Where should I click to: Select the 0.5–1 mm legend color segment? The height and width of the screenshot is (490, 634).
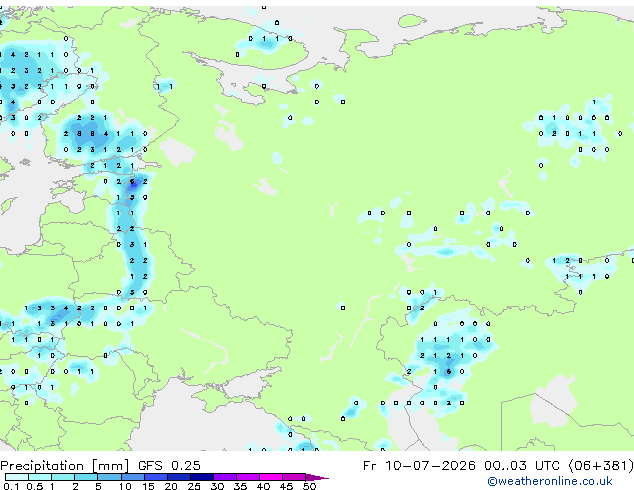point(40,477)
